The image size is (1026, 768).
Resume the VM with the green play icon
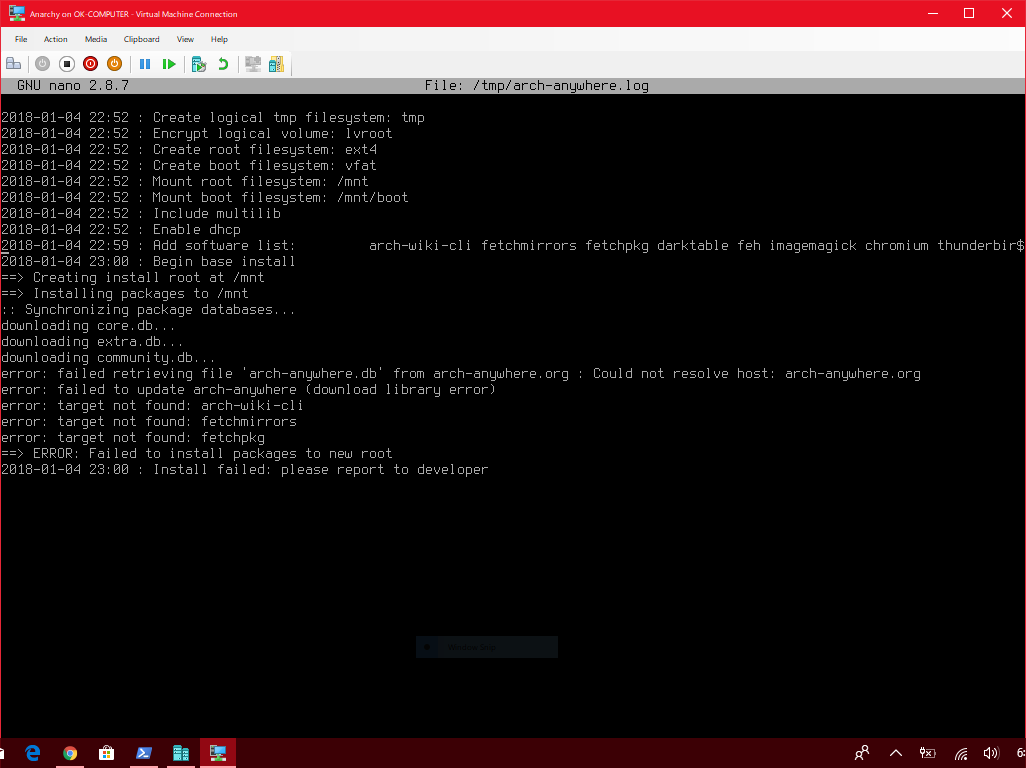pyautogui.click(x=169, y=63)
